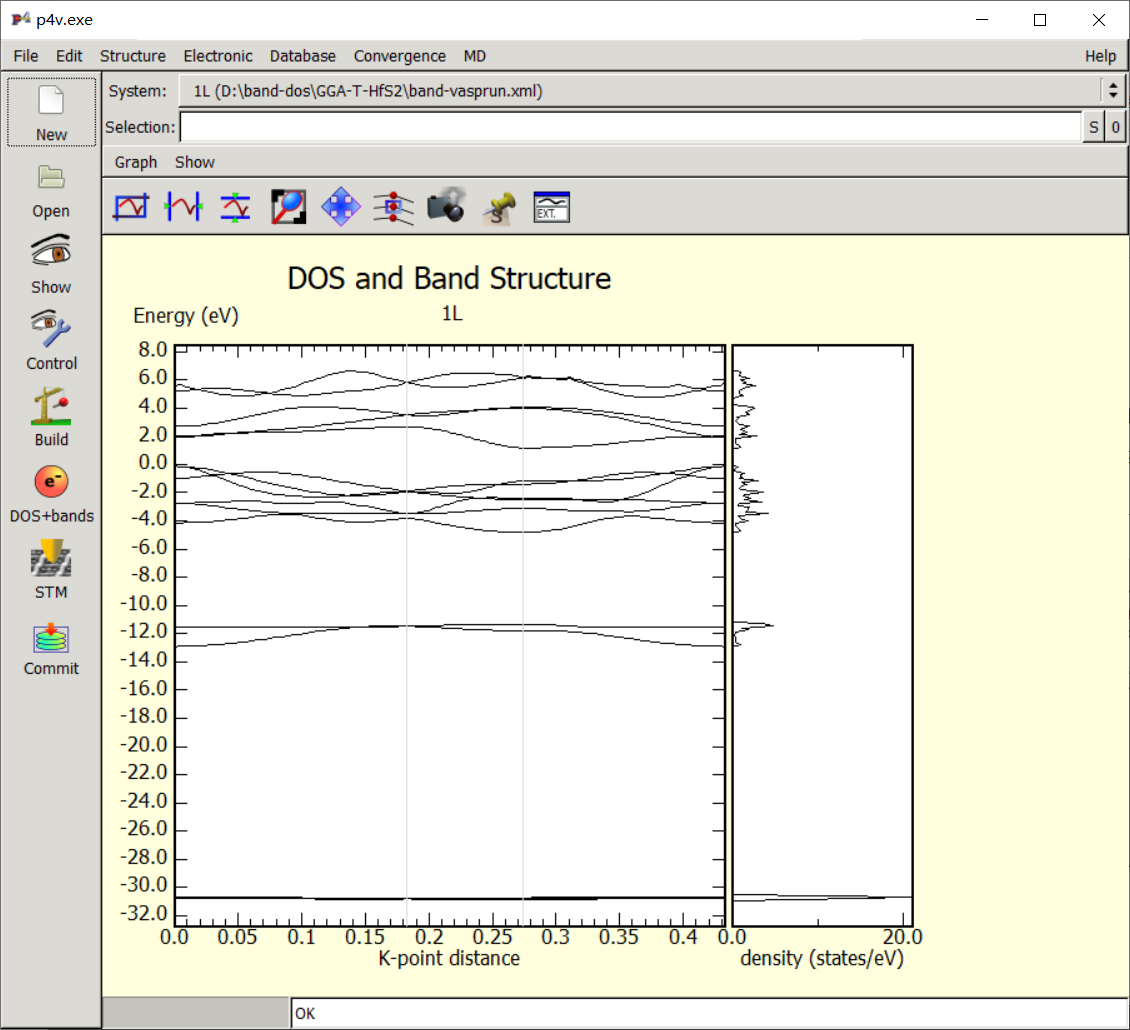Click the S button next to Selection
Screen dimensions: 1130x1030
tap(1094, 127)
